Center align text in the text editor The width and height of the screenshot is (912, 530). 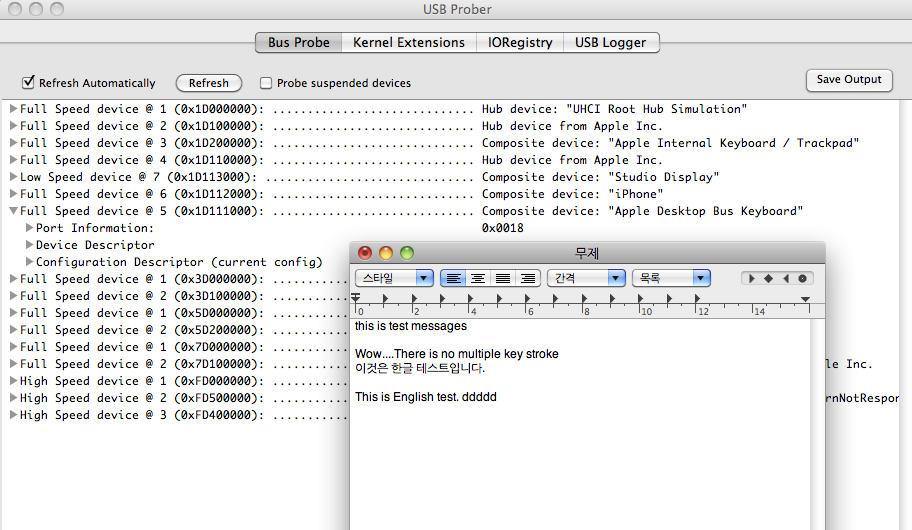click(x=478, y=278)
